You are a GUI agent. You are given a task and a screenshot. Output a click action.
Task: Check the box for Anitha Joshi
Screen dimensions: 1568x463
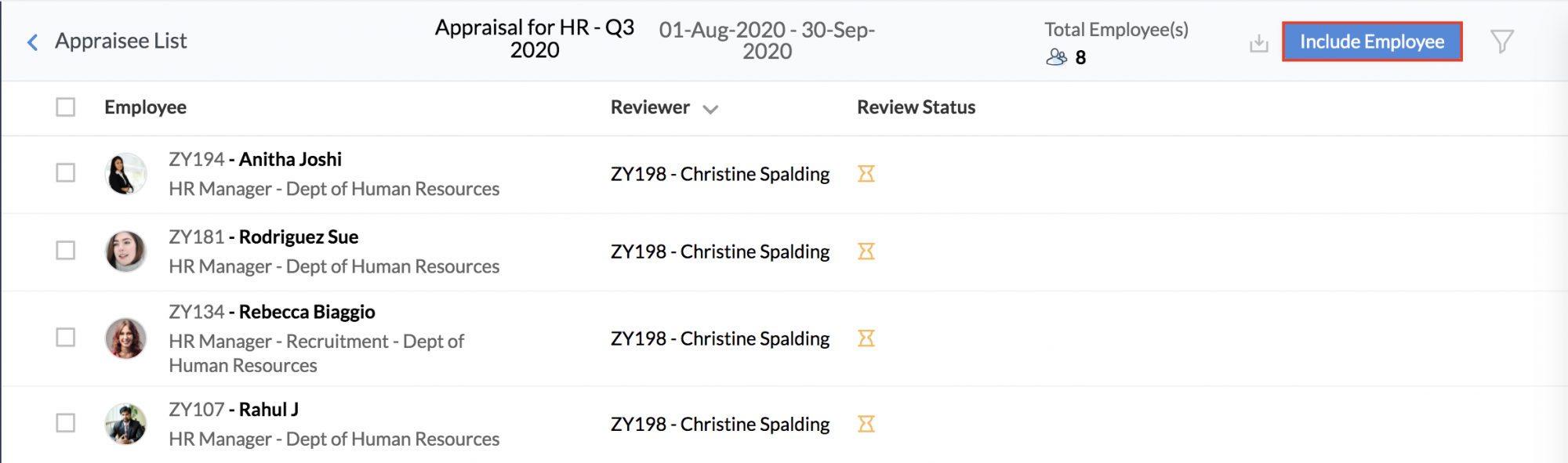(x=66, y=172)
